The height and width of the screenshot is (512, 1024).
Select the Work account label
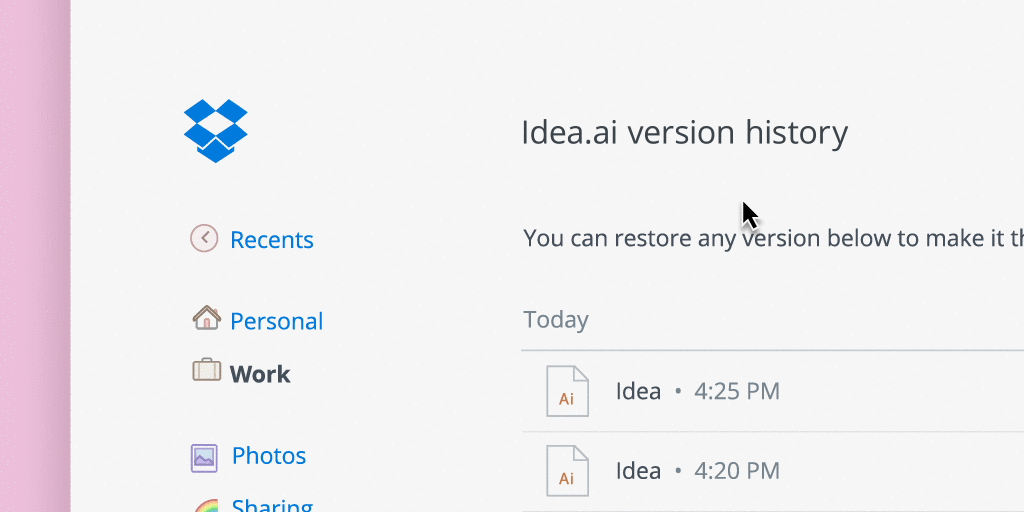click(x=260, y=374)
